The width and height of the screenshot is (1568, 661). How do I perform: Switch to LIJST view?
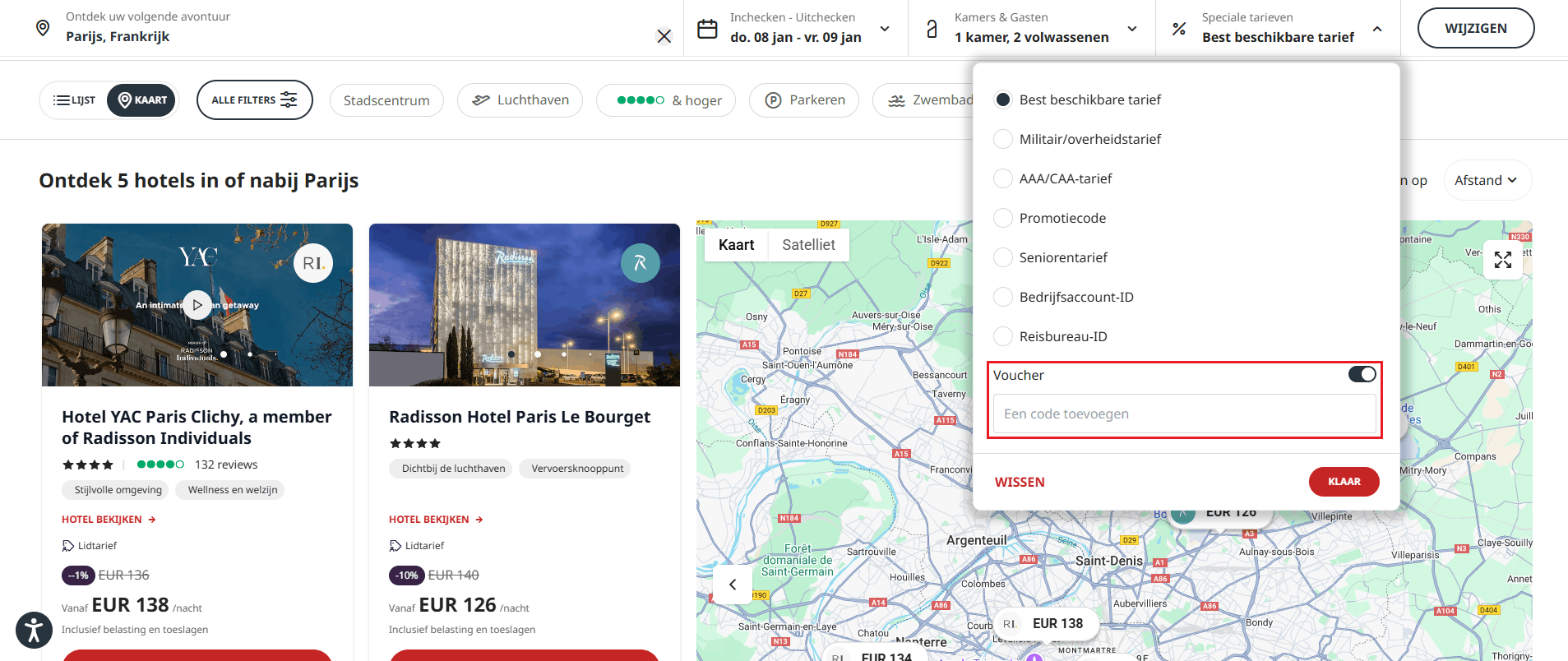(x=74, y=100)
